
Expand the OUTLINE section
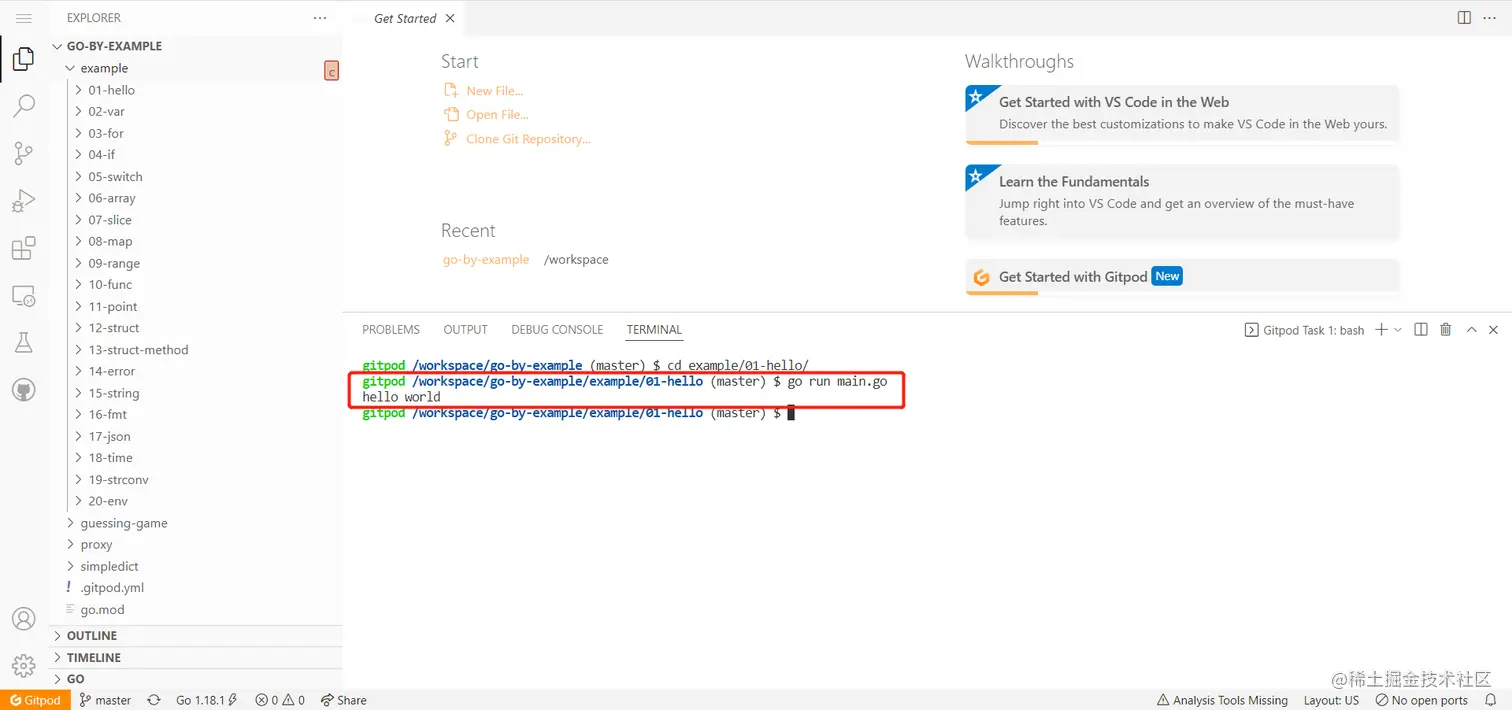point(196,636)
